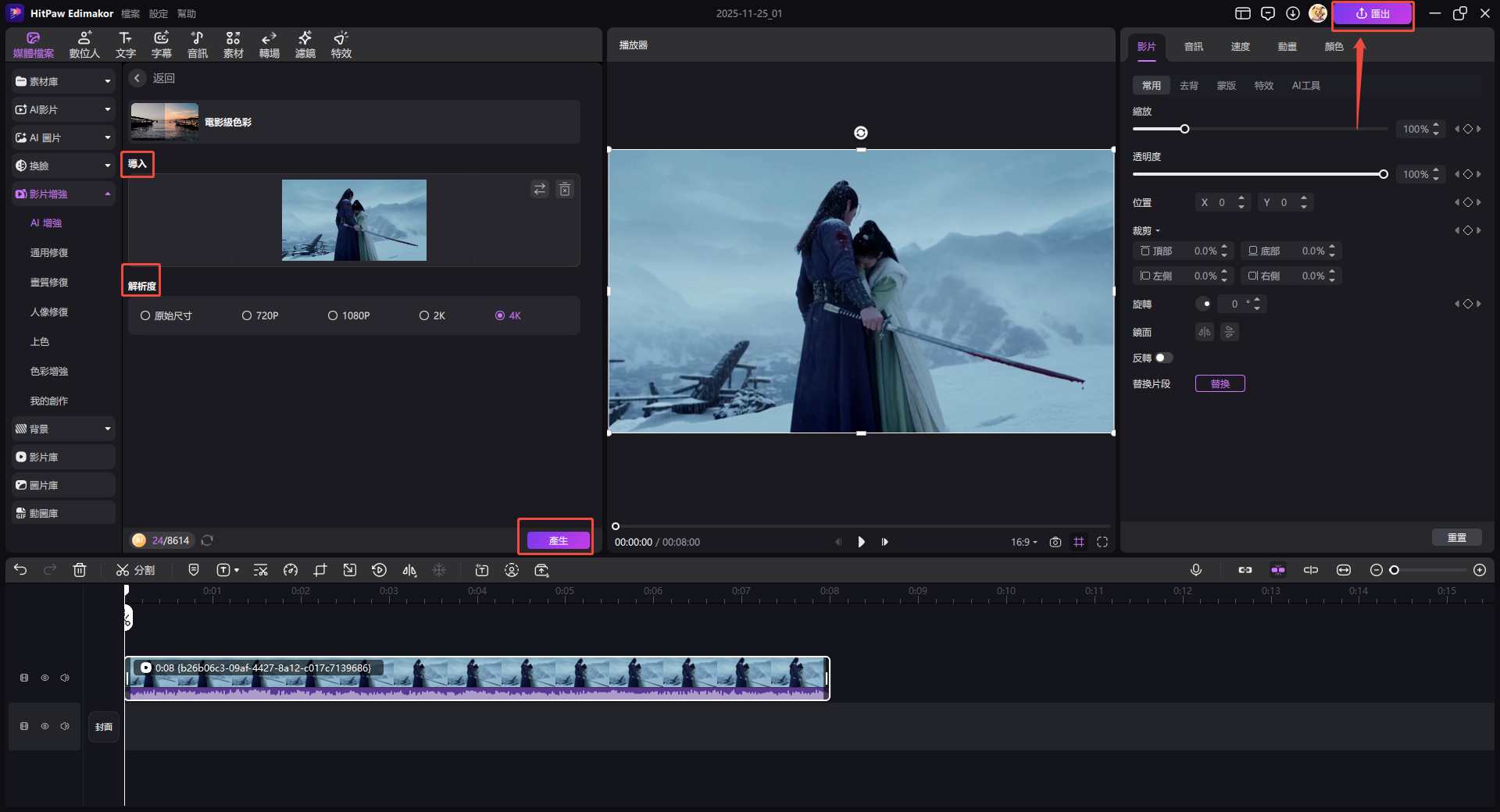
Task: Click the Split (分割) scissors tool
Action: 135,570
